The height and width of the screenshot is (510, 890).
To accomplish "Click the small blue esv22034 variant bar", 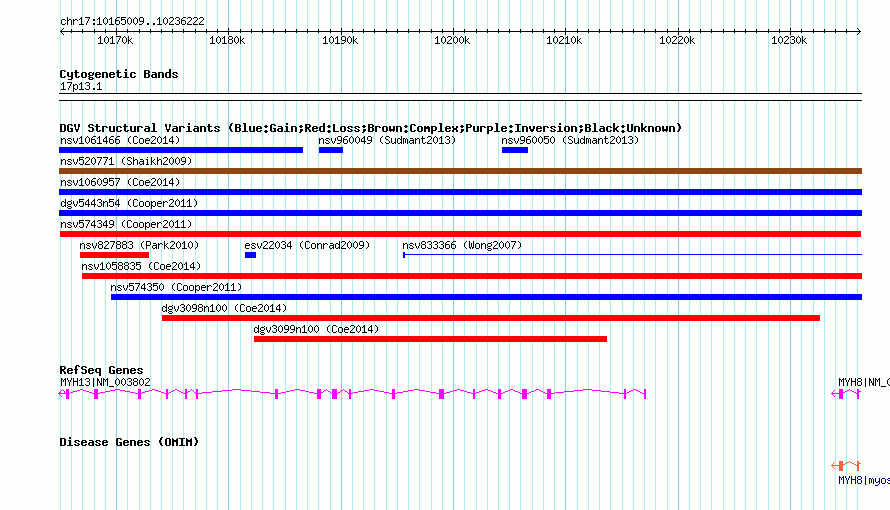I will (250, 255).
